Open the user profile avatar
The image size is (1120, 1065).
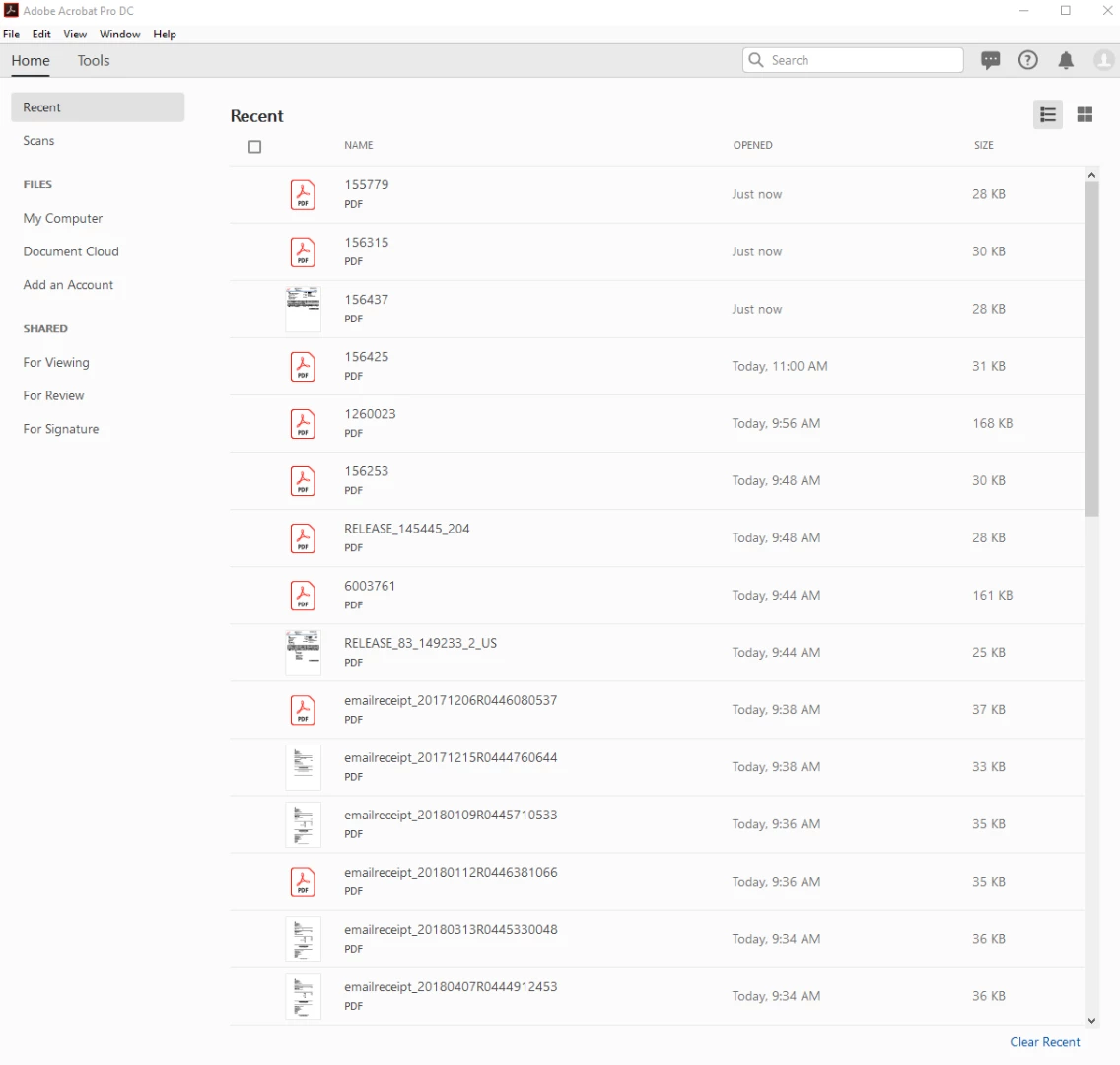[x=1103, y=61]
